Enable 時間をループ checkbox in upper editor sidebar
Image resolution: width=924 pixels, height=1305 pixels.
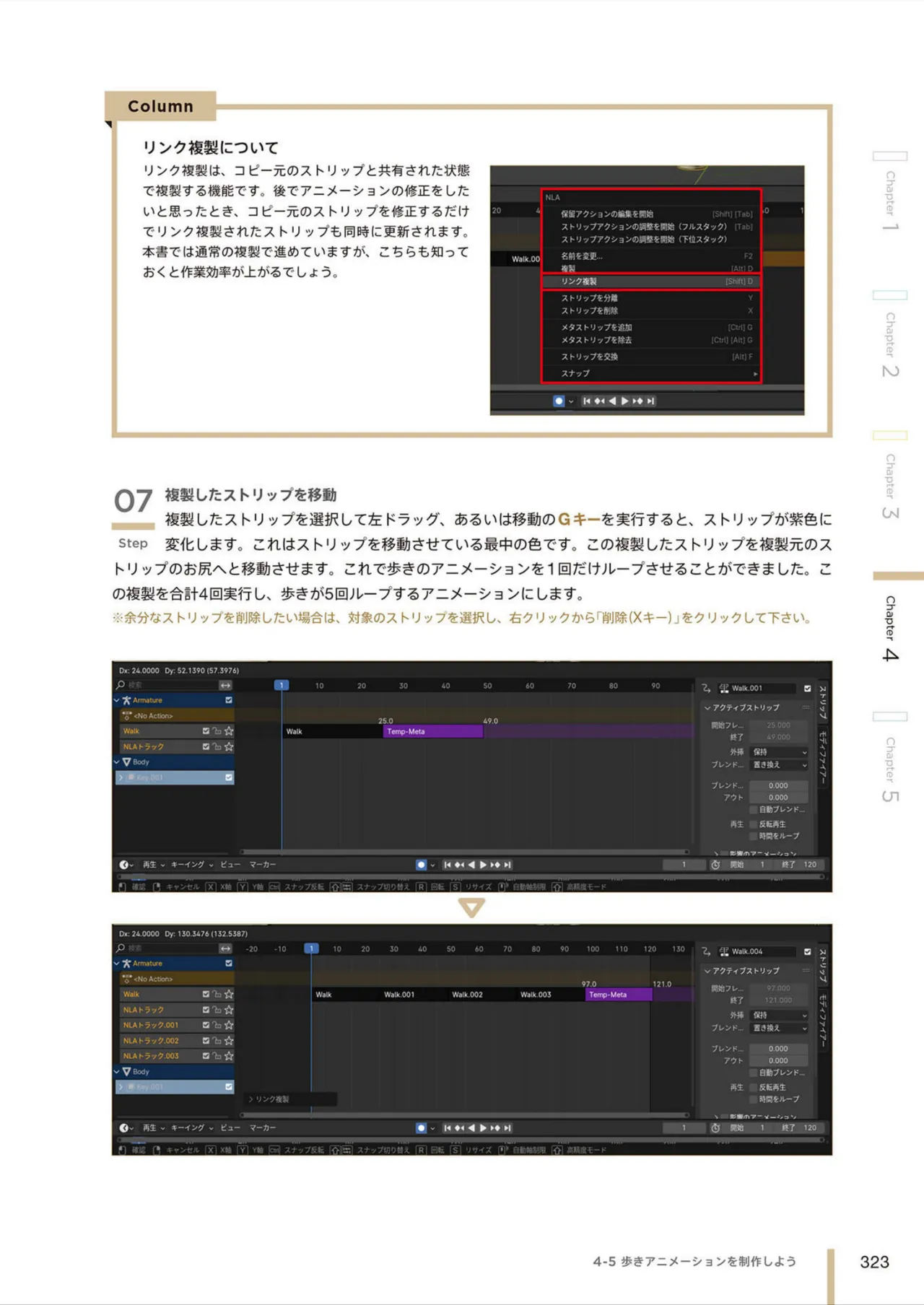[x=754, y=837]
